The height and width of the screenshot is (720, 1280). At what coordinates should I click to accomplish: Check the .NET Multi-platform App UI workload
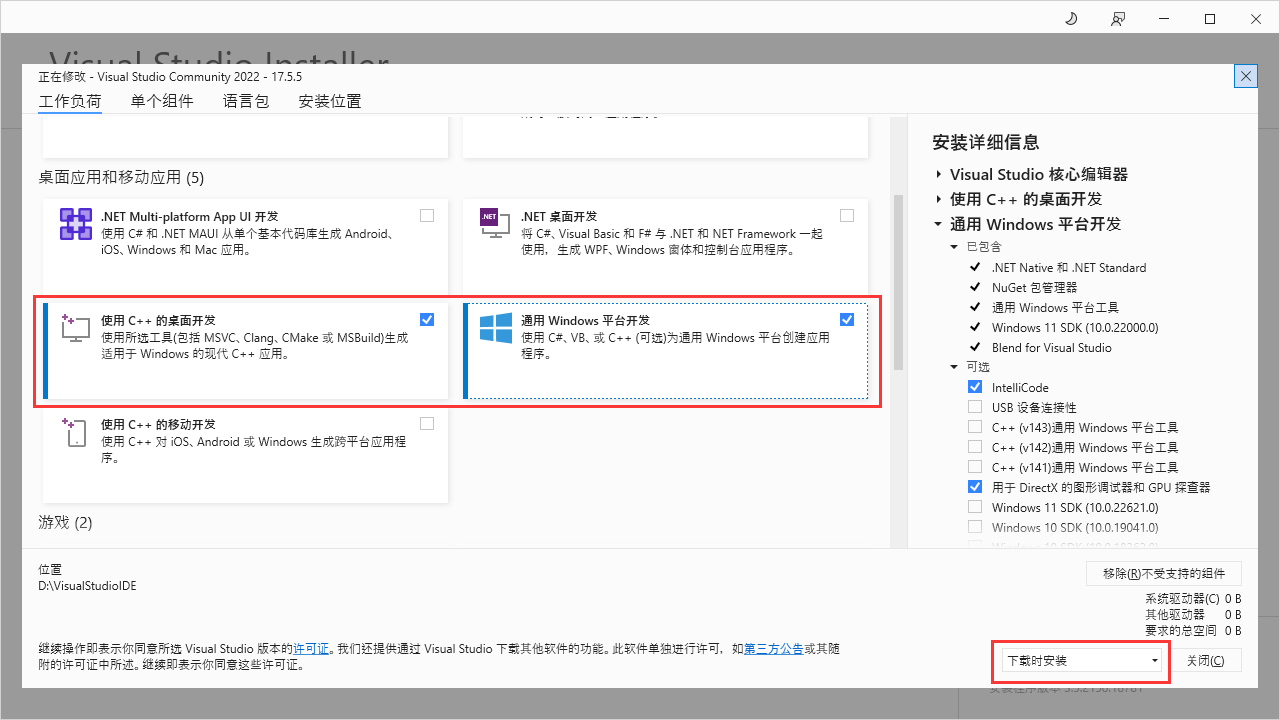[427, 215]
